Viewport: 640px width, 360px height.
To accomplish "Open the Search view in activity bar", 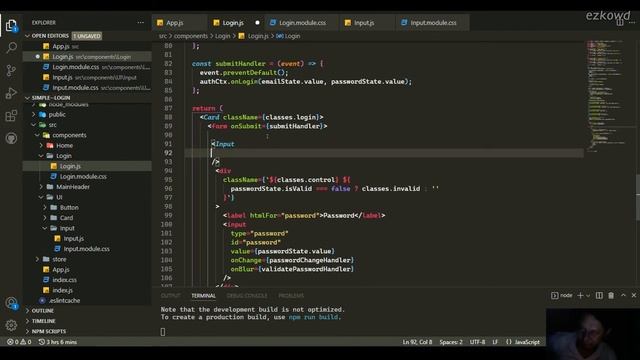I will (11, 48).
